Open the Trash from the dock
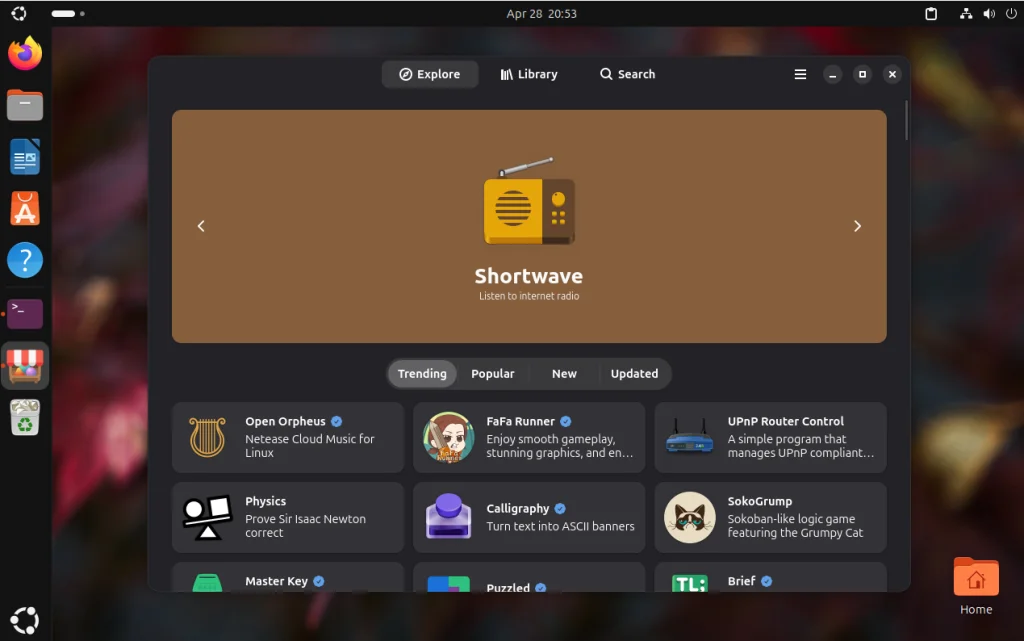The image size is (1024, 641). point(25,418)
